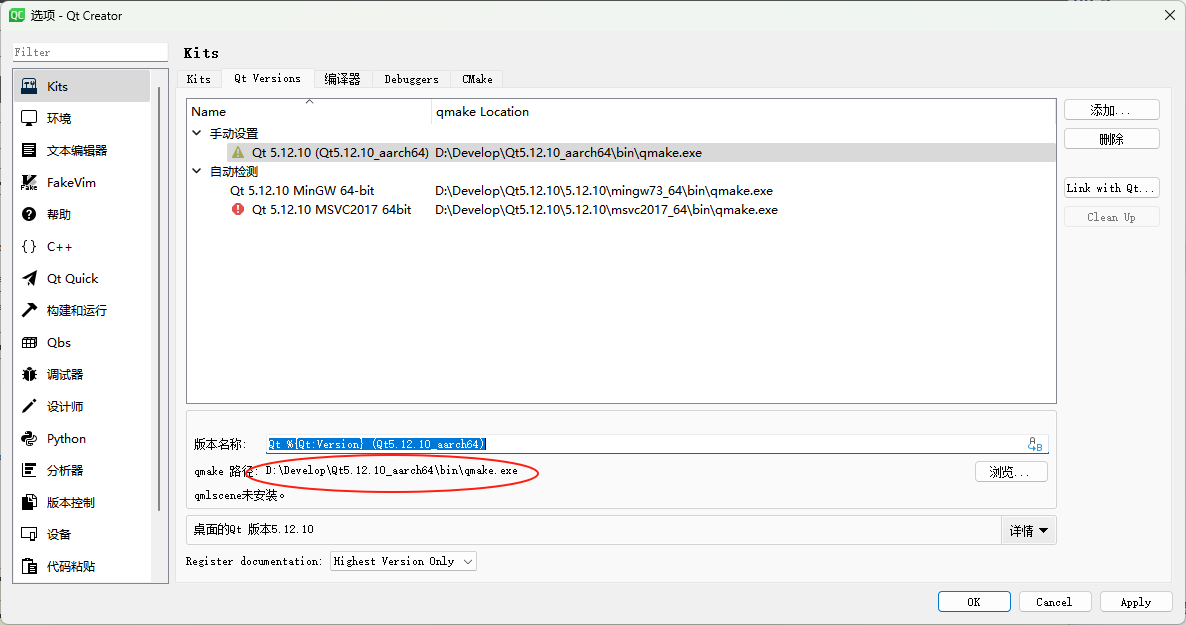Open the 文本编辑器 icon in sidebar
The width and height of the screenshot is (1186, 625).
click(x=29, y=150)
